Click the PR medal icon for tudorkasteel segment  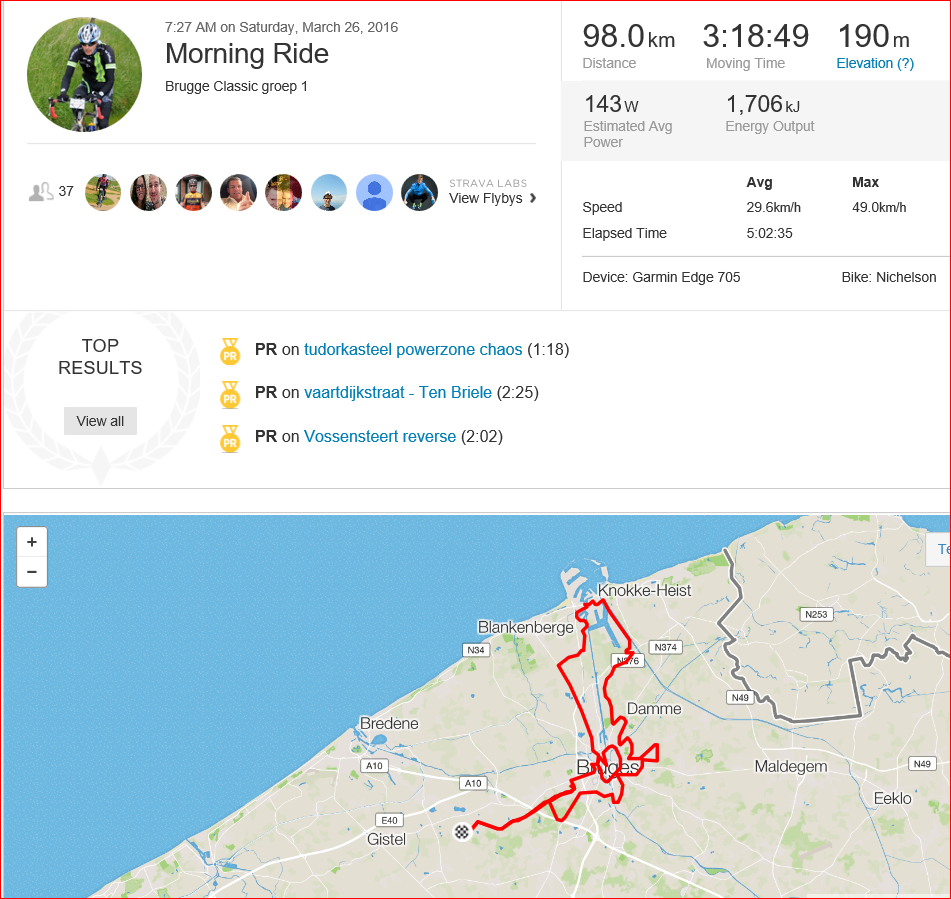tap(230, 351)
